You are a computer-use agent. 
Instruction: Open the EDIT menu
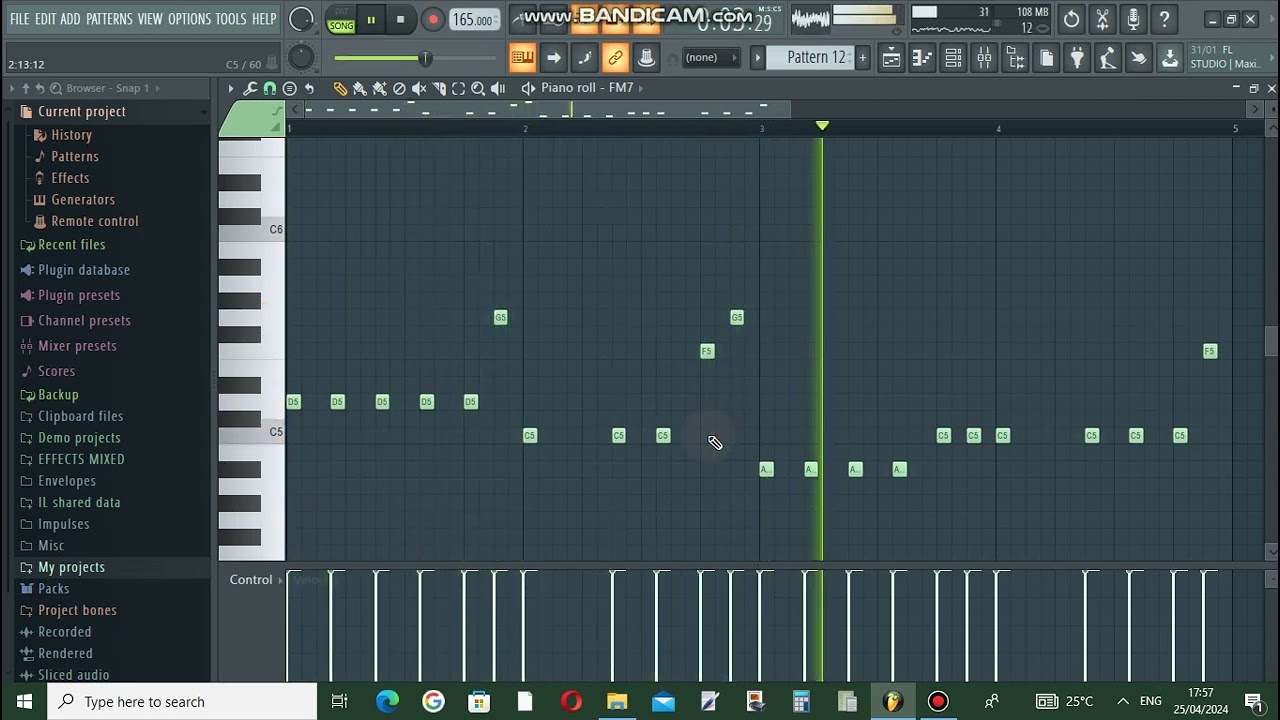tap(45, 19)
